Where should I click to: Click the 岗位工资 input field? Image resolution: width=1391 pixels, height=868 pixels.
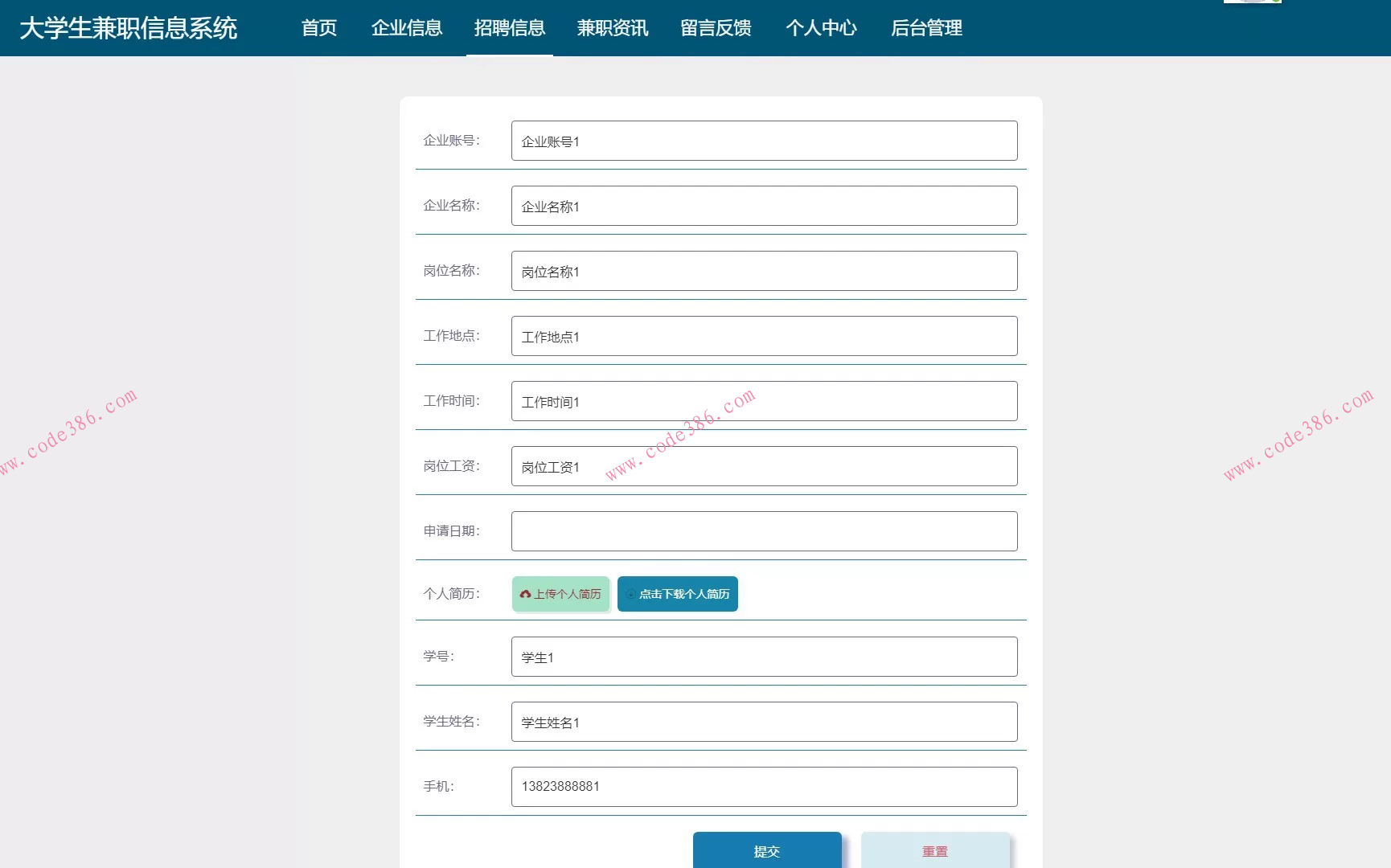[764, 466]
